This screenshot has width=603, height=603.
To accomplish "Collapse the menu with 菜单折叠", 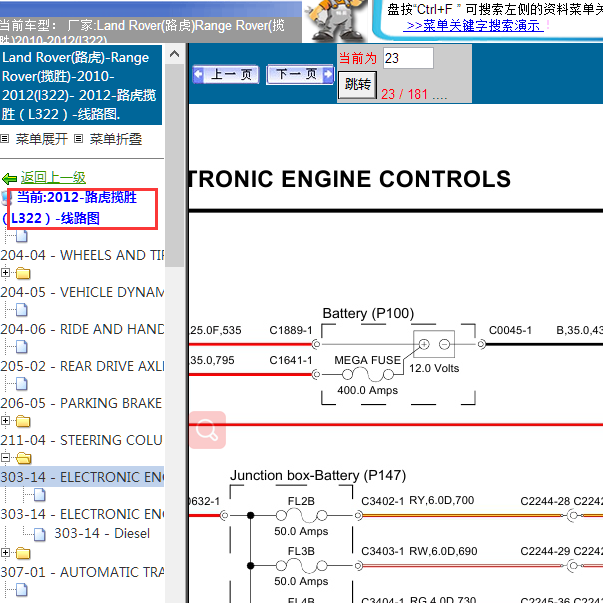I will point(115,139).
